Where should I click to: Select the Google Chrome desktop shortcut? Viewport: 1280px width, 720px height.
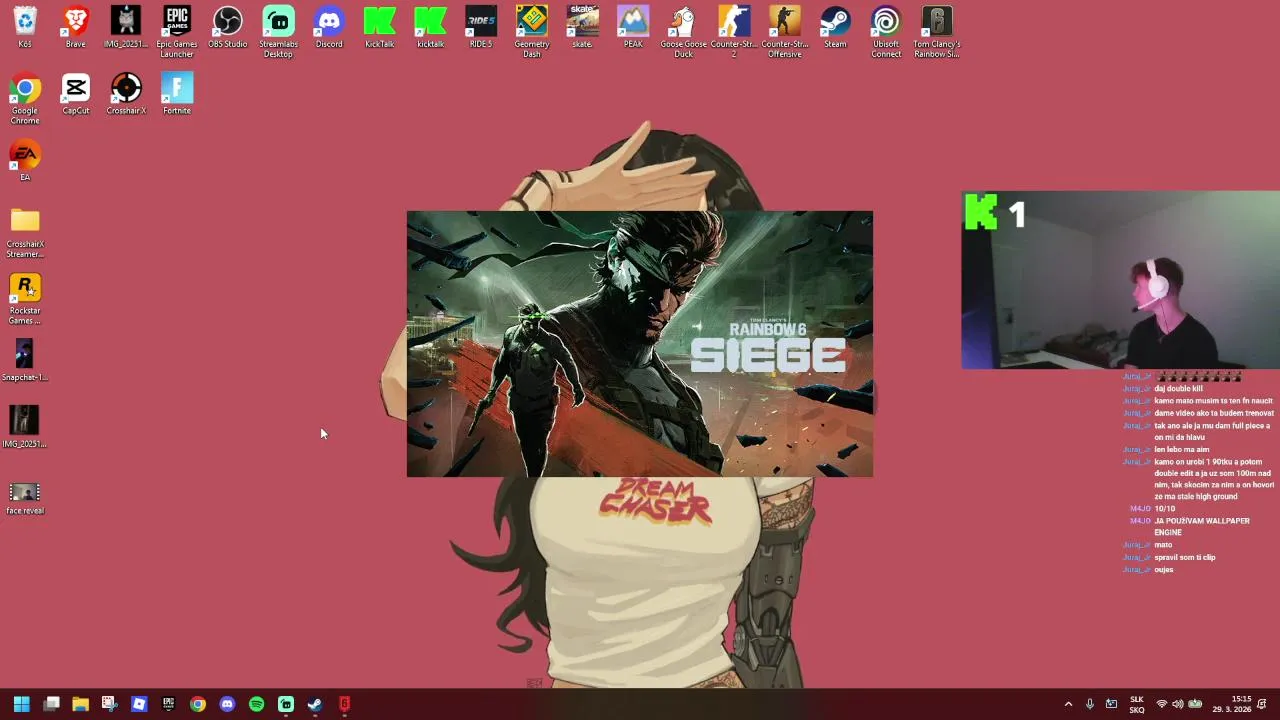tap(25, 98)
